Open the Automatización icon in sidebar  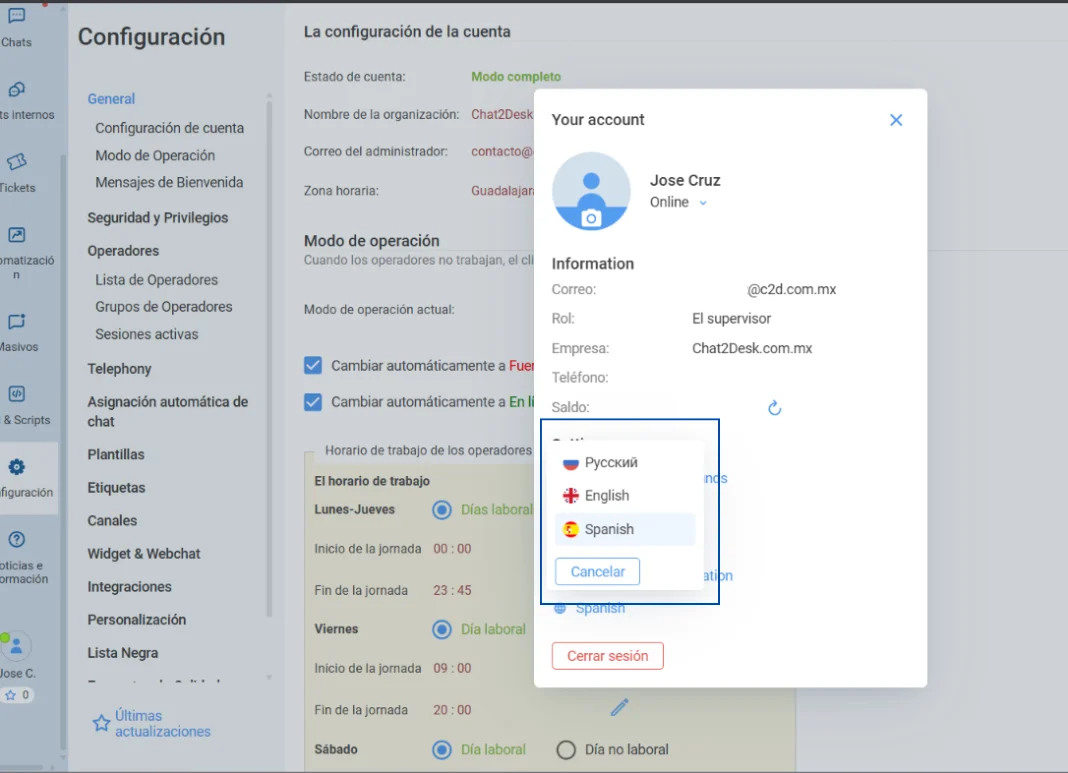16,235
